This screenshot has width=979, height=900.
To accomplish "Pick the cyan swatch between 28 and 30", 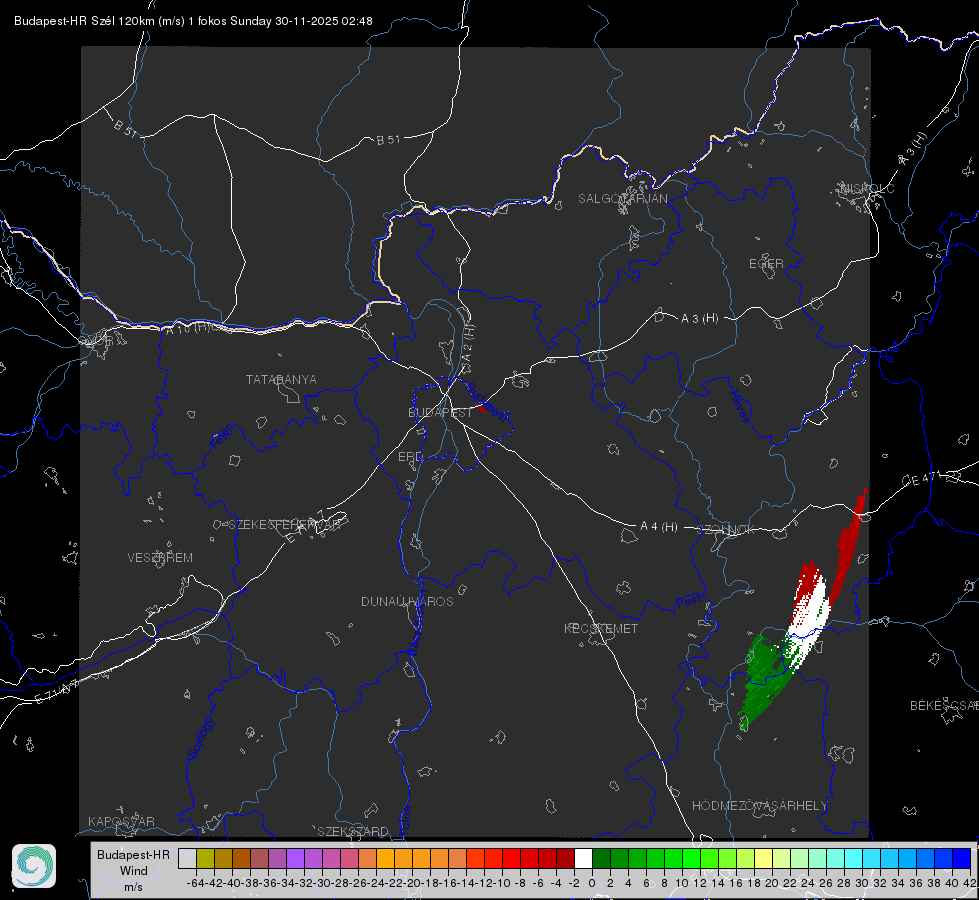I will pyautogui.click(x=853, y=858).
